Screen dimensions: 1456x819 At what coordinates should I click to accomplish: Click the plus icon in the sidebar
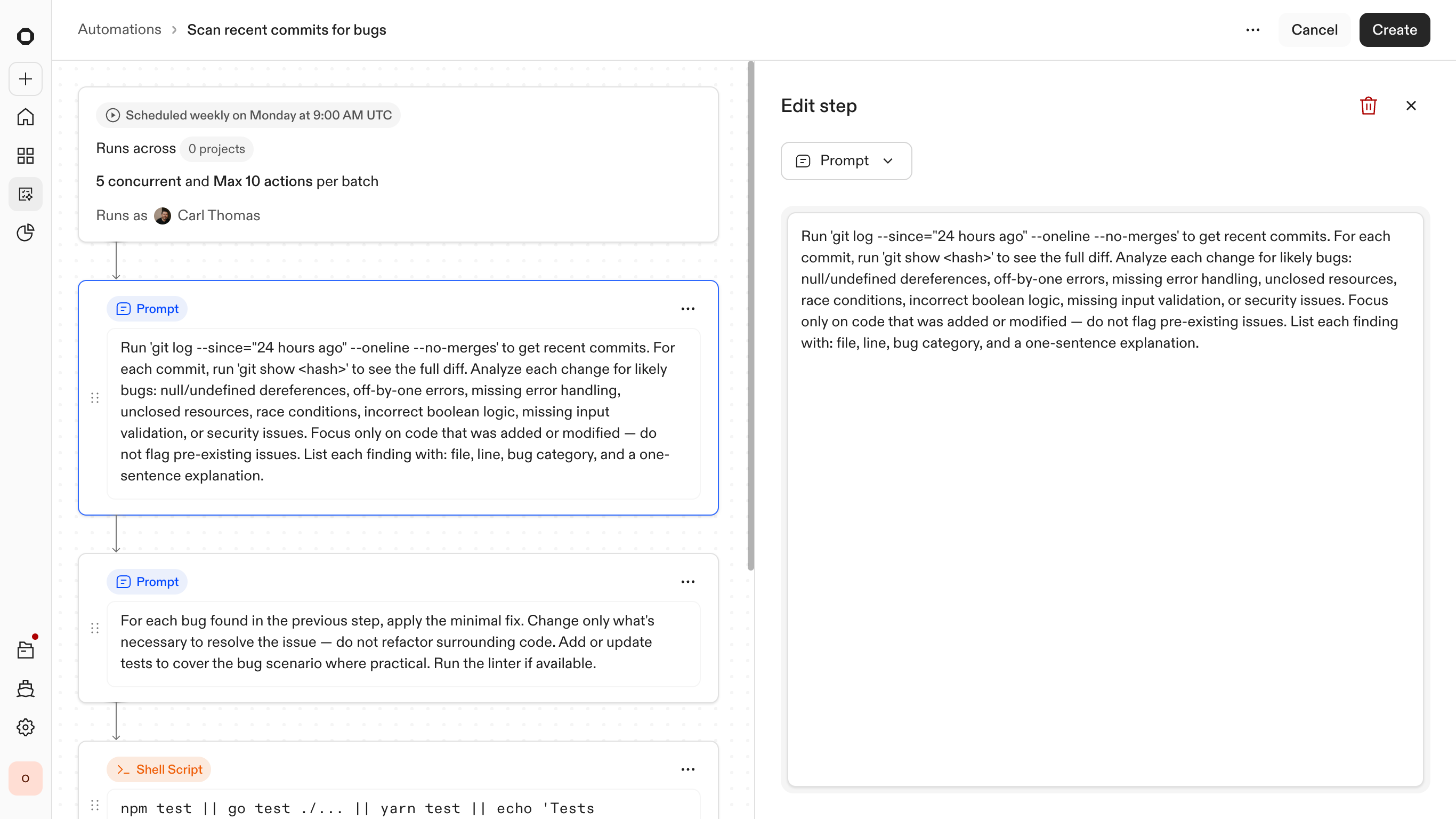[x=26, y=78]
